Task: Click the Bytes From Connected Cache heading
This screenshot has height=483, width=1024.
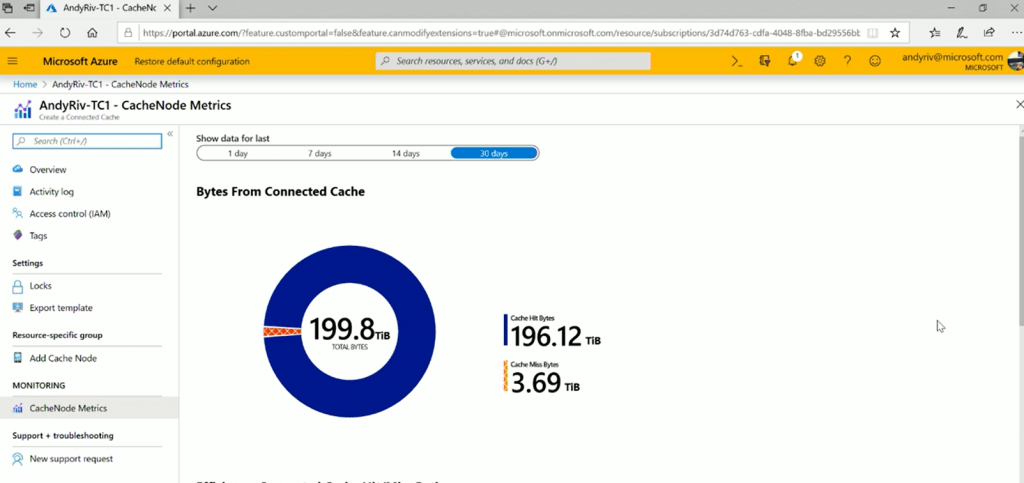Action: point(280,192)
